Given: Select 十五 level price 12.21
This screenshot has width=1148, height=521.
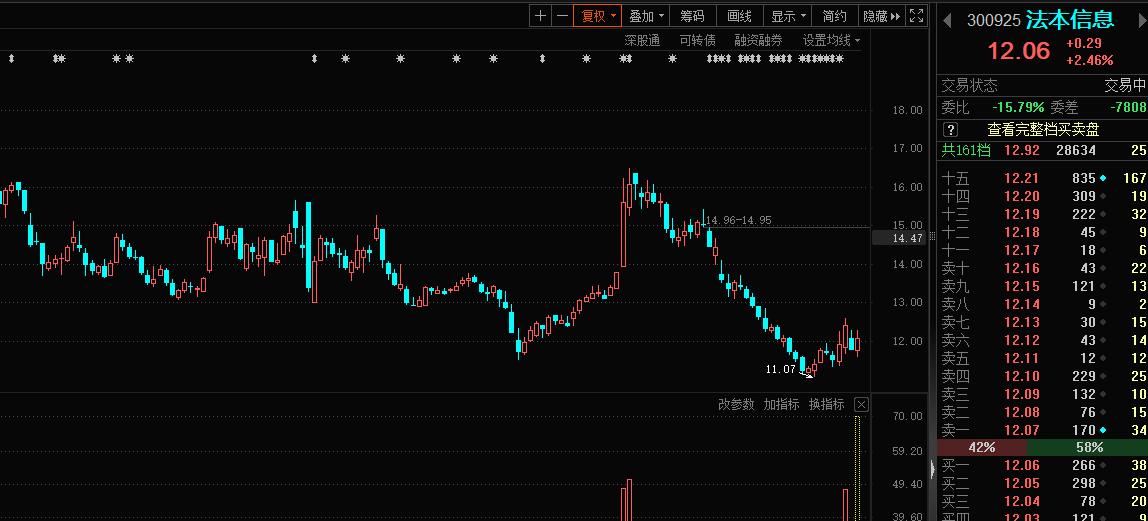Looking at the screenshot, I should 1021,178.
